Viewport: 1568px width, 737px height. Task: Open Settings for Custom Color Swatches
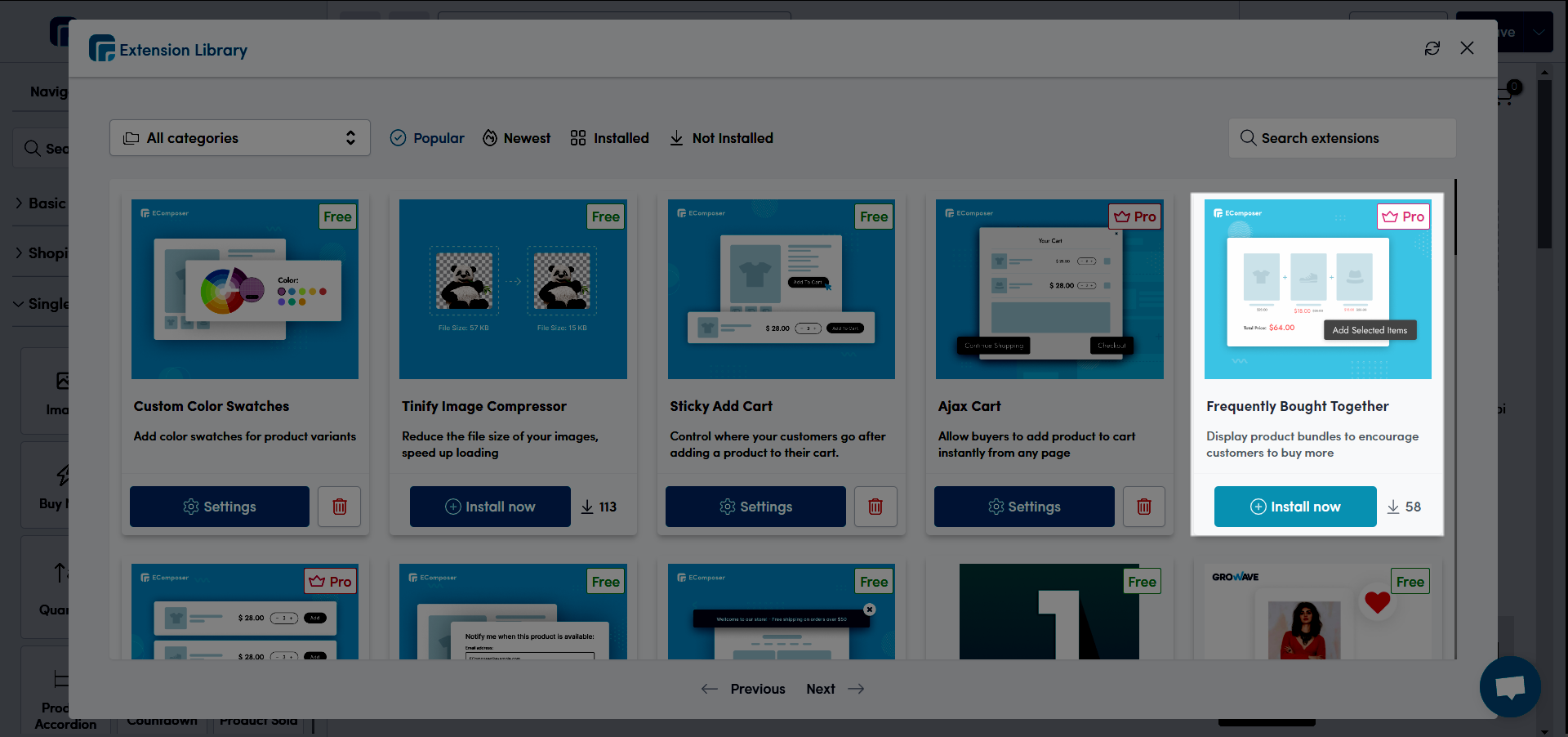220,507
